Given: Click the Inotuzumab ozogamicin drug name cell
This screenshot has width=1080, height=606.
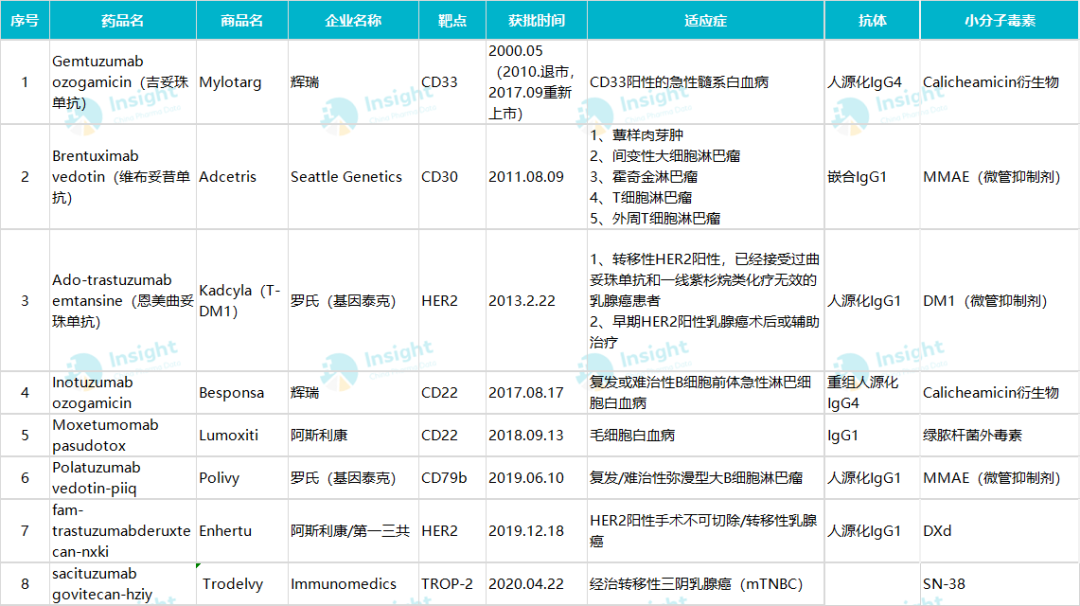Looking at the screenshot, I should tap(123, 393).
